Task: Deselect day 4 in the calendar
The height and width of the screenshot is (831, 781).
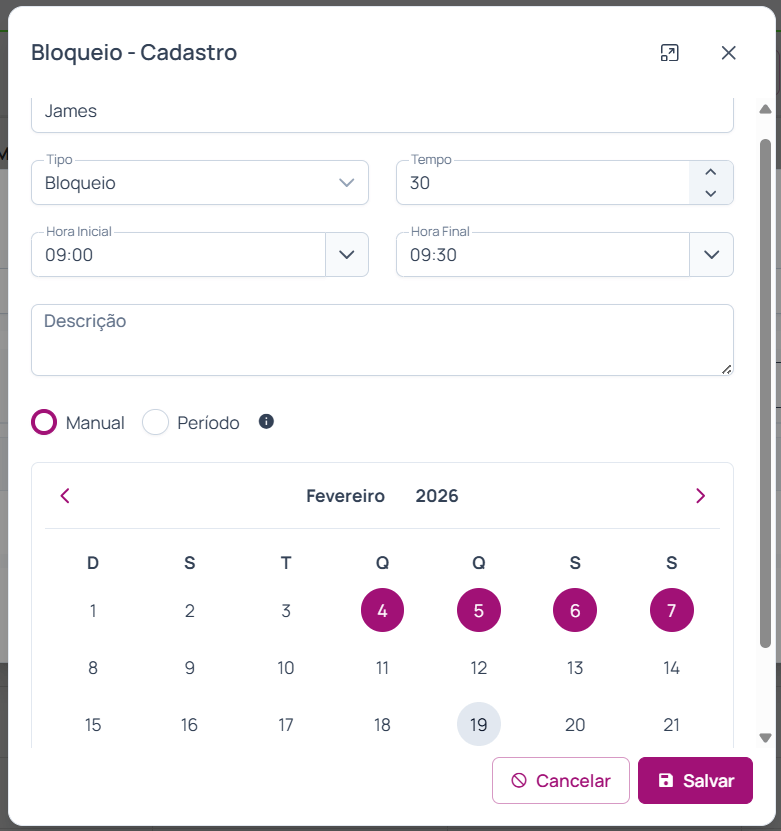Action: tap(382, 610)
